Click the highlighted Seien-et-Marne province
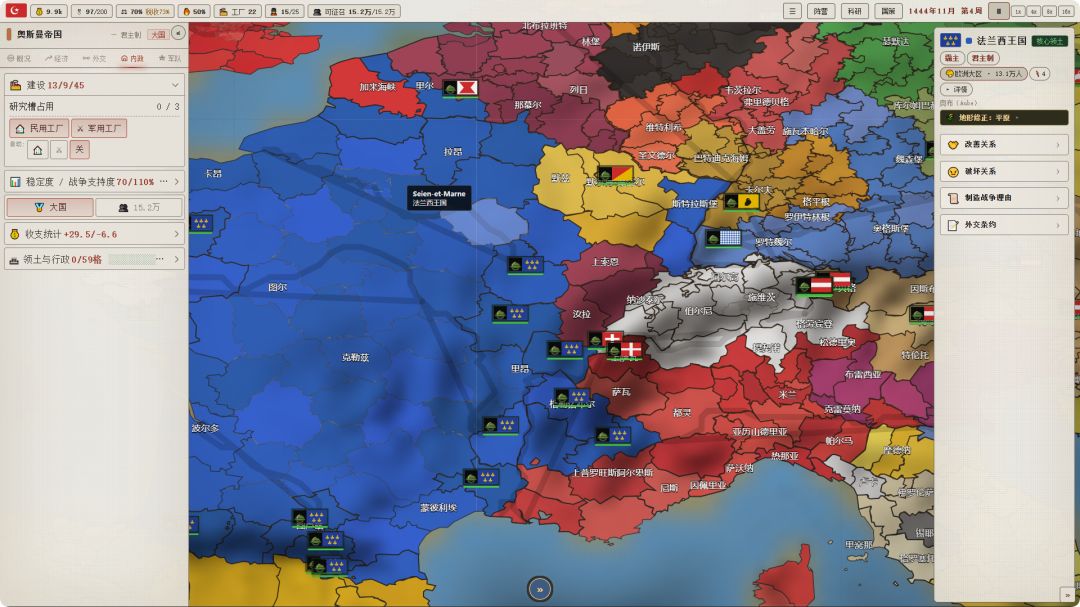Viewport: 1080px width, 607px height. click(486, 222)
